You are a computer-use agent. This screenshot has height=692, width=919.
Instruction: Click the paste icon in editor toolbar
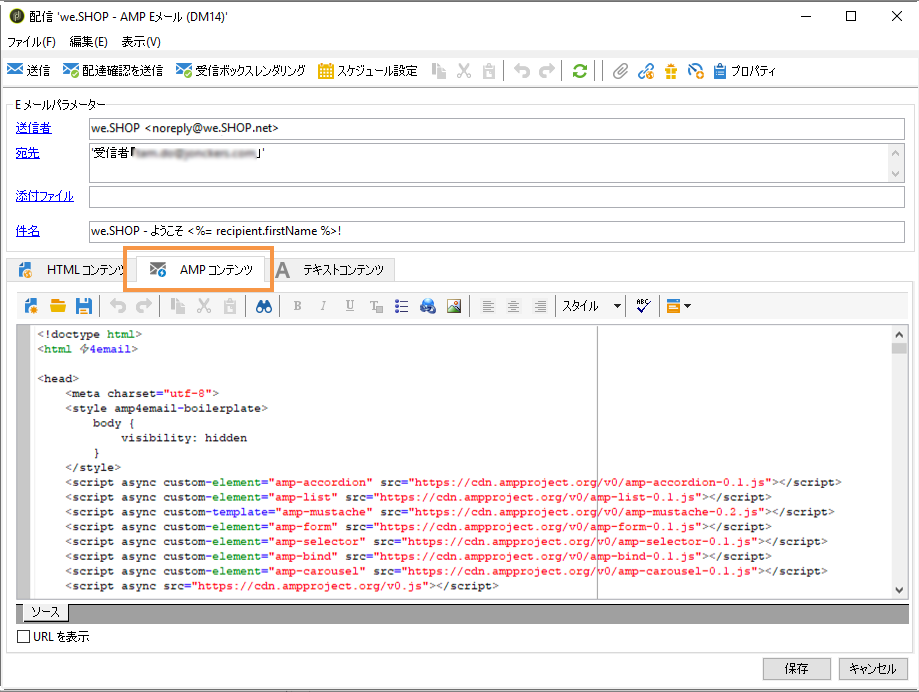(x=230, y=305)
